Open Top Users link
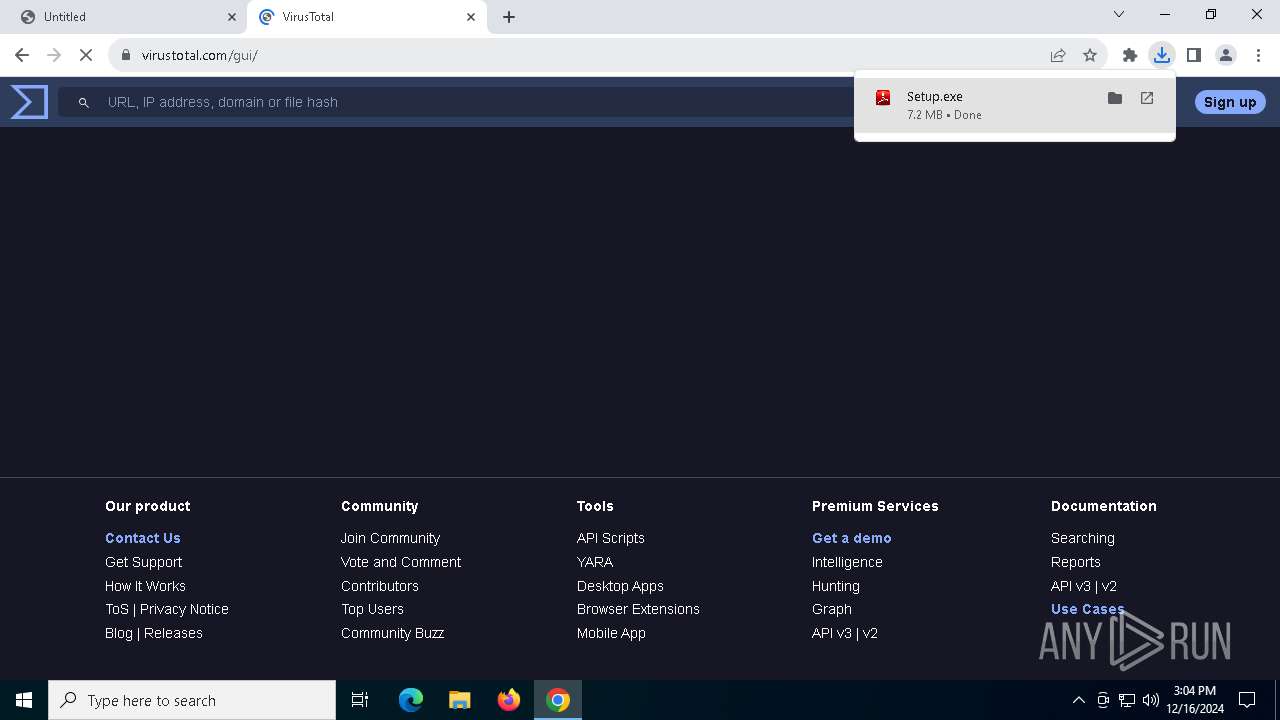 [x=372, y=609]
